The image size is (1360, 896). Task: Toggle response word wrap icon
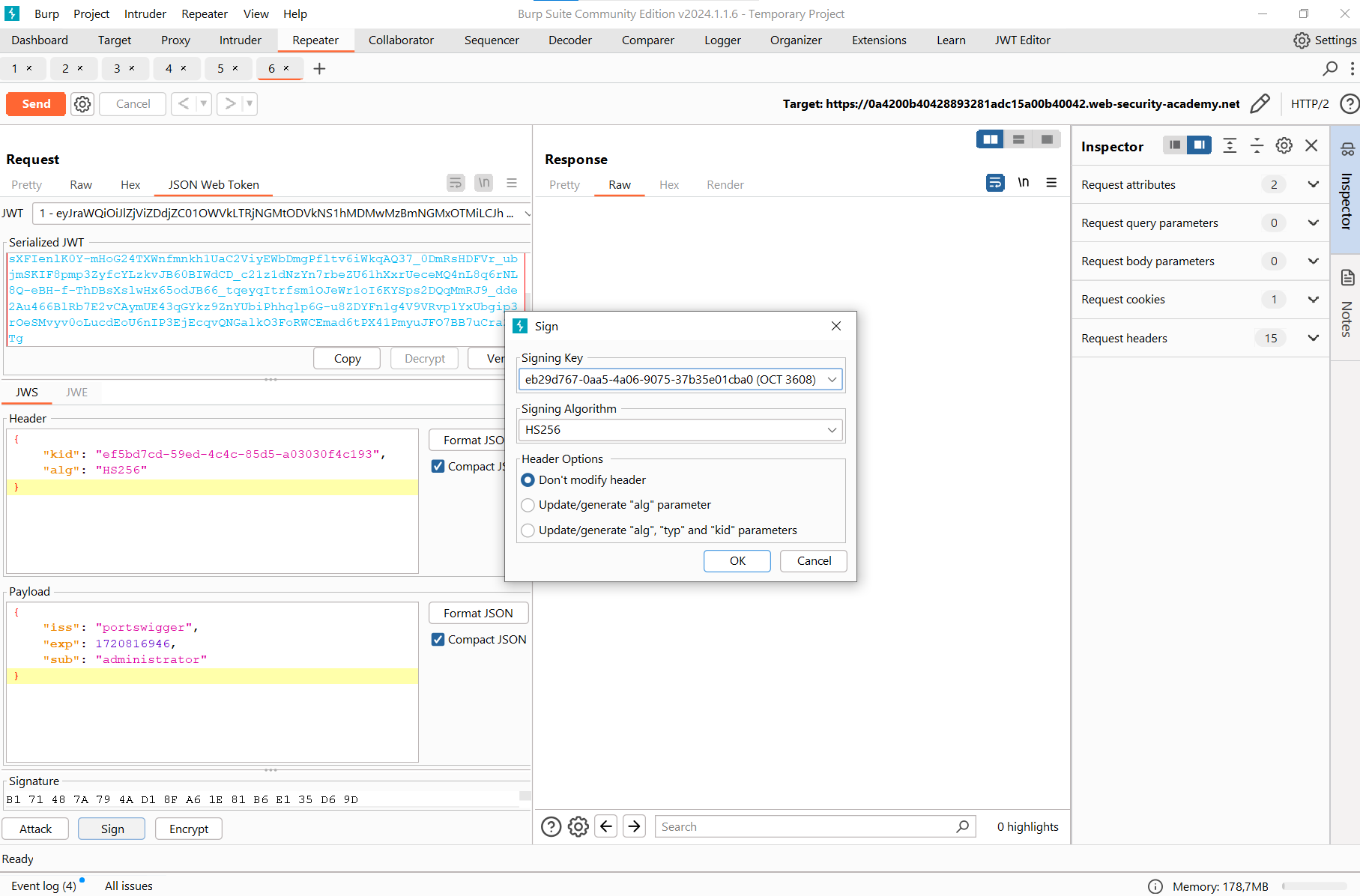pyautogui.click(x=995, y=183)
